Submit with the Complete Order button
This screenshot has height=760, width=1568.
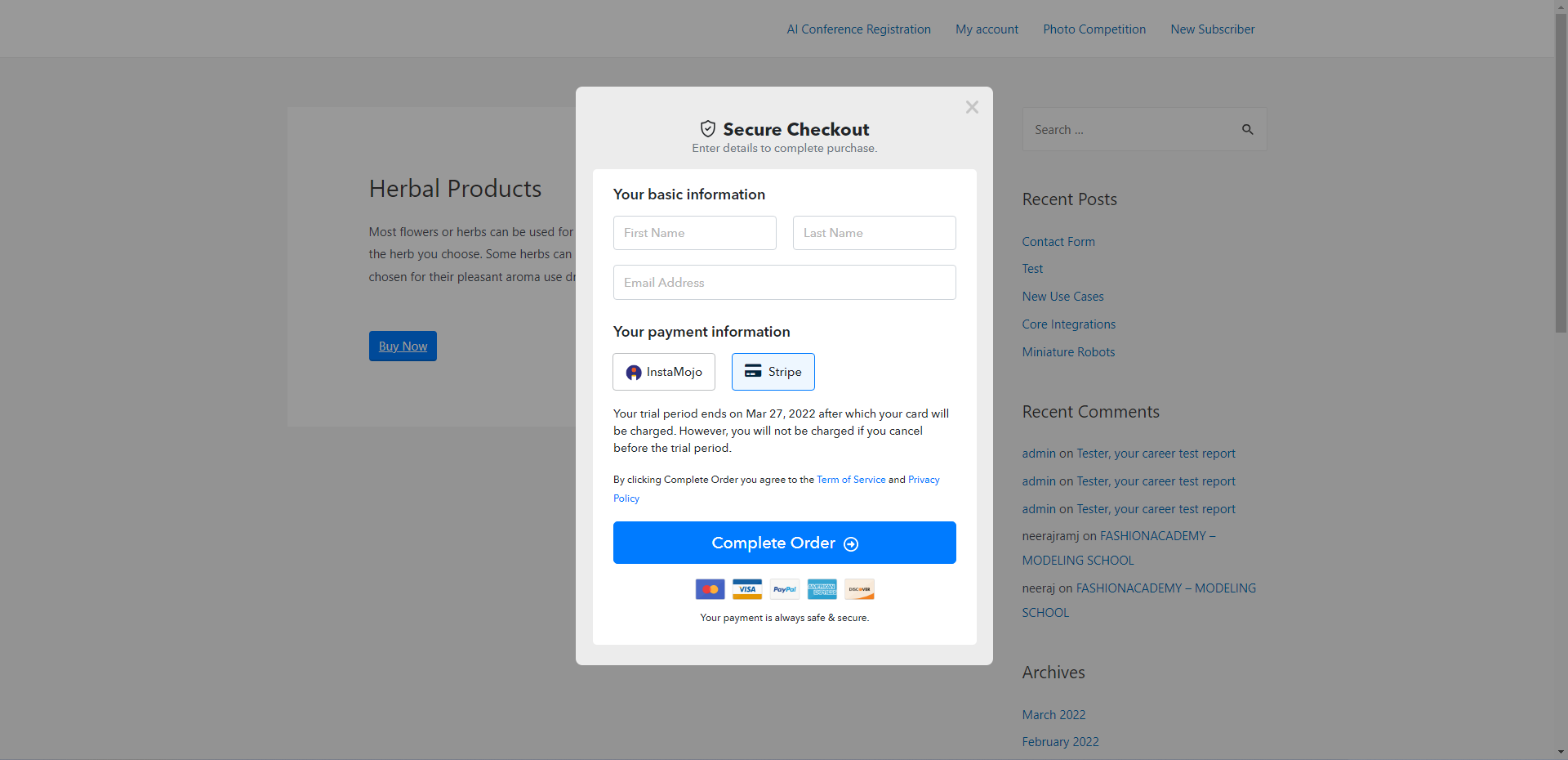pyautogui.click(x=785, y=543)
